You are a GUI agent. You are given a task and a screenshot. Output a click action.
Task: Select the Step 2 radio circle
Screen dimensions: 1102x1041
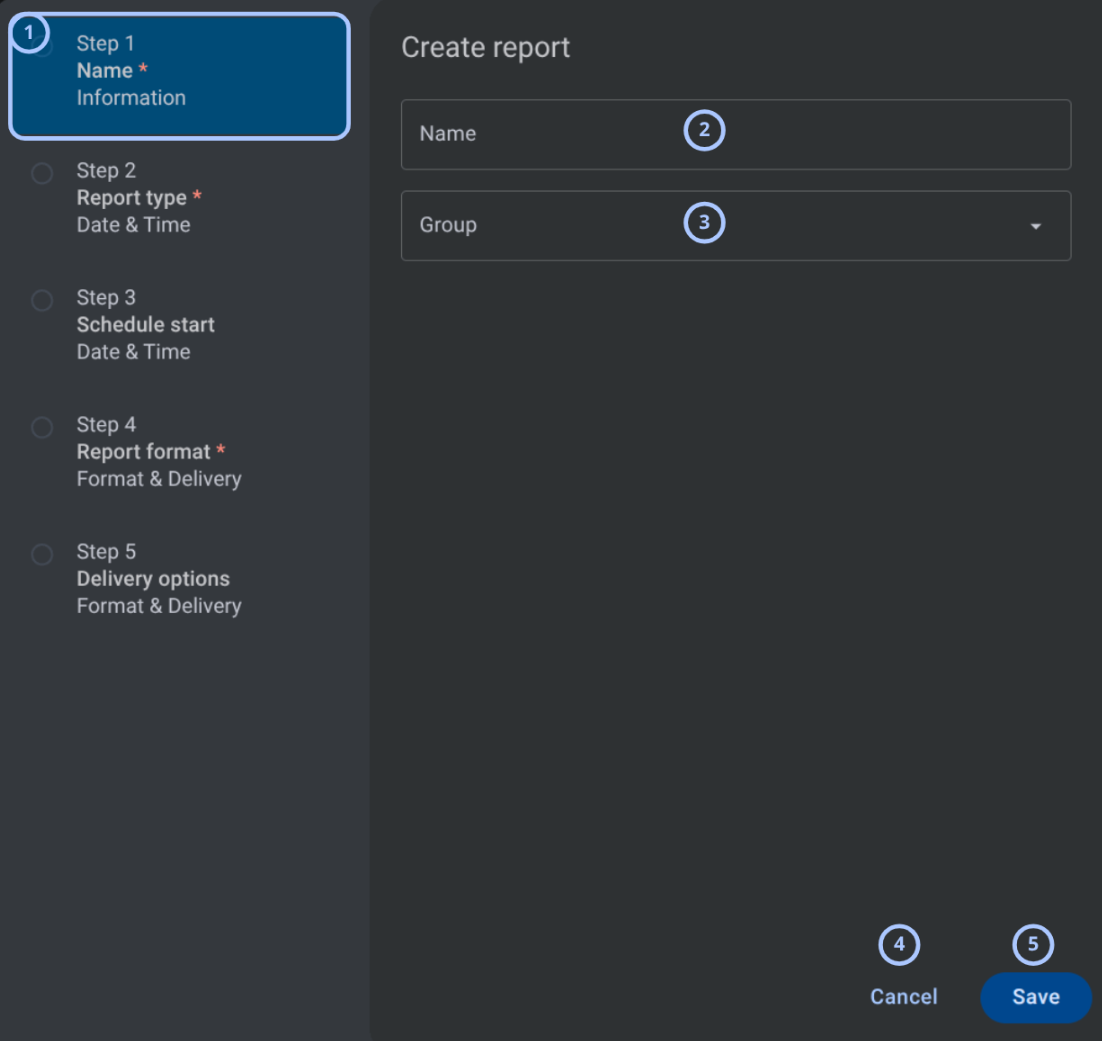[42, 173]
